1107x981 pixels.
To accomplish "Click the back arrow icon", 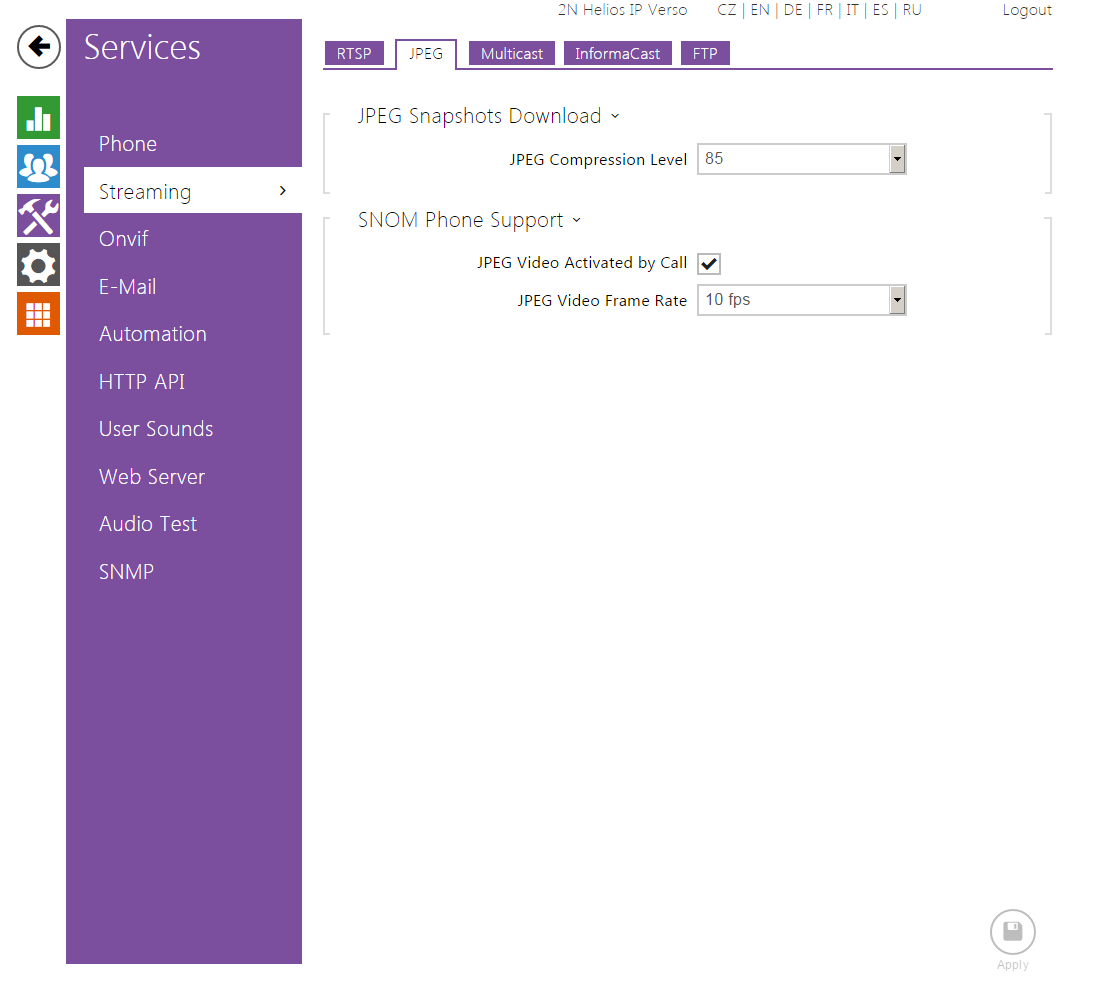I will (x=38, y=47).
